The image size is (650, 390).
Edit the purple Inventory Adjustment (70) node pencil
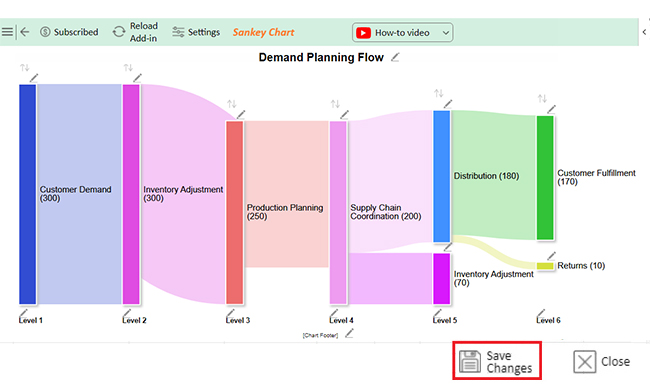448,247
